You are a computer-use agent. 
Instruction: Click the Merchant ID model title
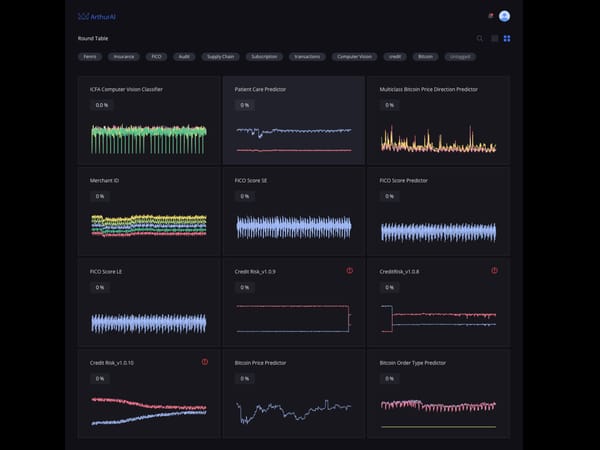105,180
